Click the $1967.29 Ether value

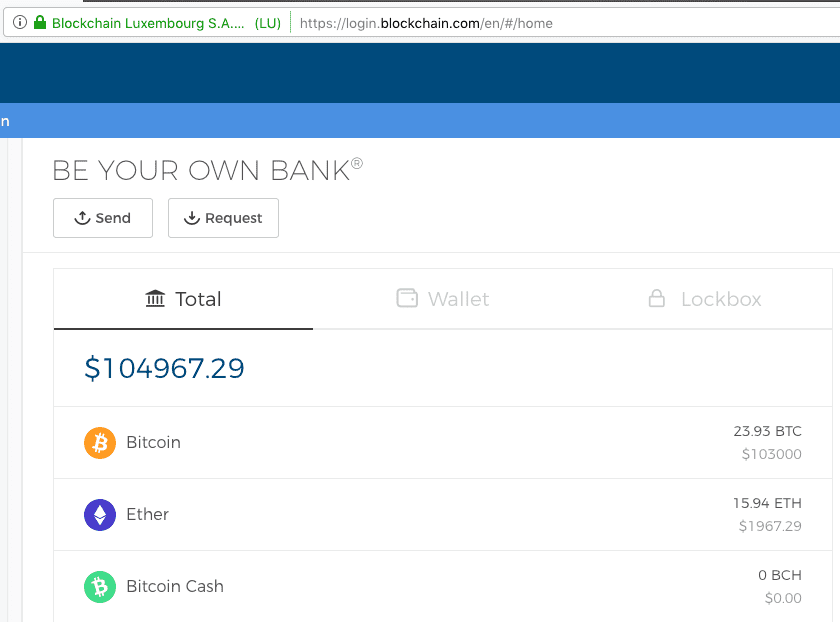(770, 526)
